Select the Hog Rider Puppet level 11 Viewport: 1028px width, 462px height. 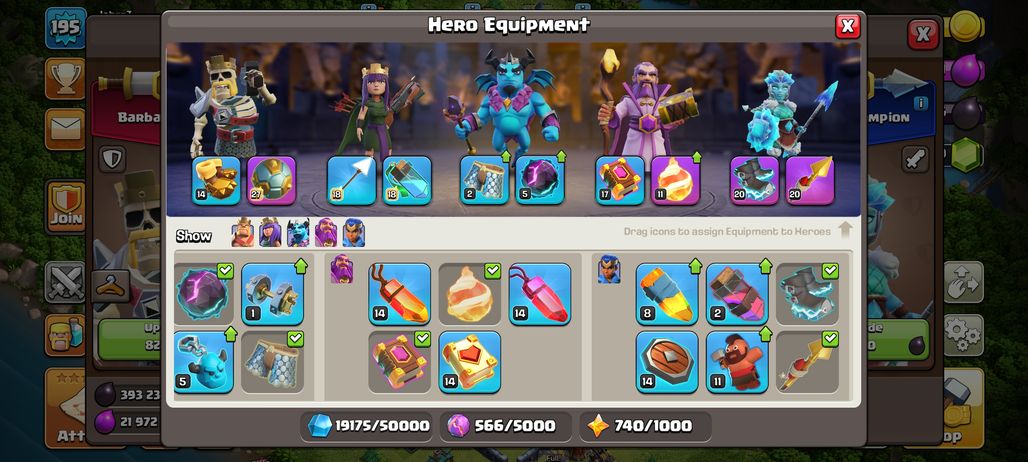click(737, 362)
